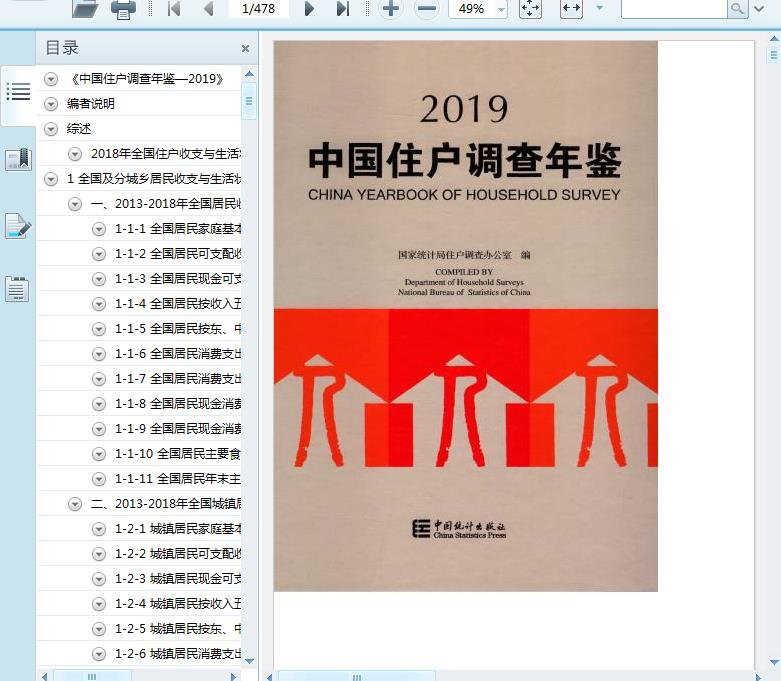Open entry 1-2-4 城镇居民按收入

(x=178, y=604)
